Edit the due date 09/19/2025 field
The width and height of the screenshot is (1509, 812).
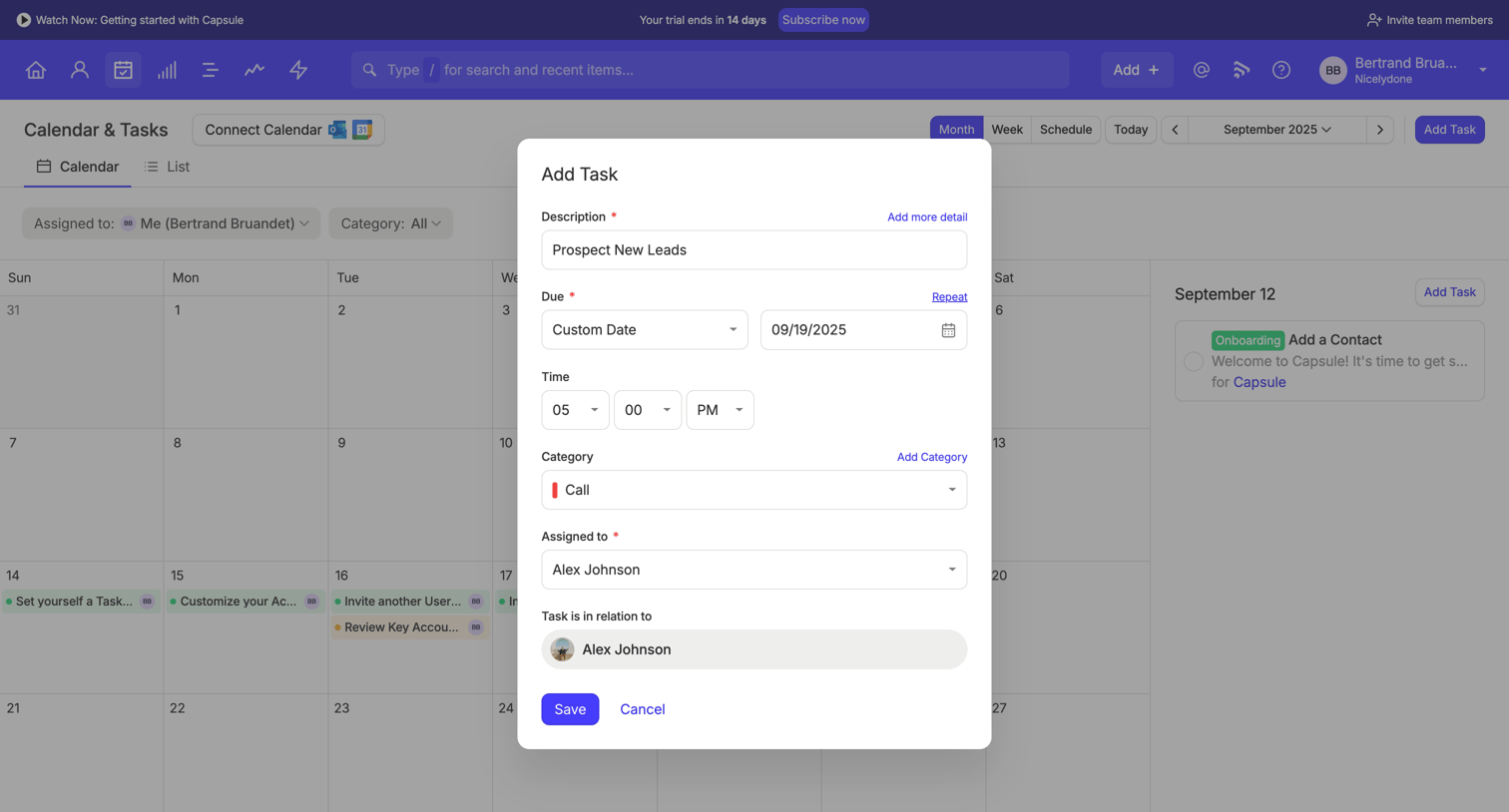point(863,330)
